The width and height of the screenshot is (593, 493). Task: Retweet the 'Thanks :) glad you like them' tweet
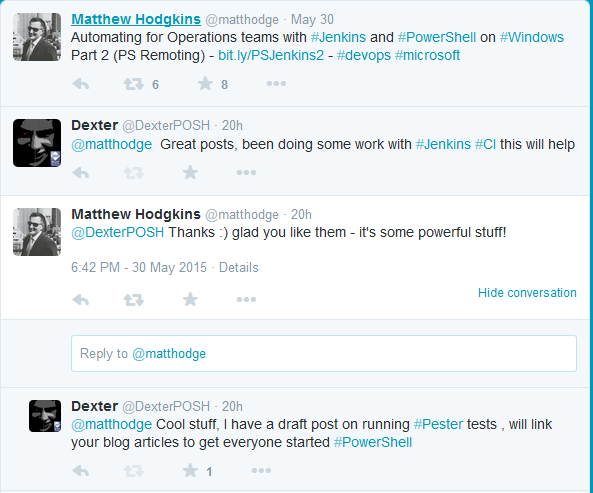click(x=134, y=300)
